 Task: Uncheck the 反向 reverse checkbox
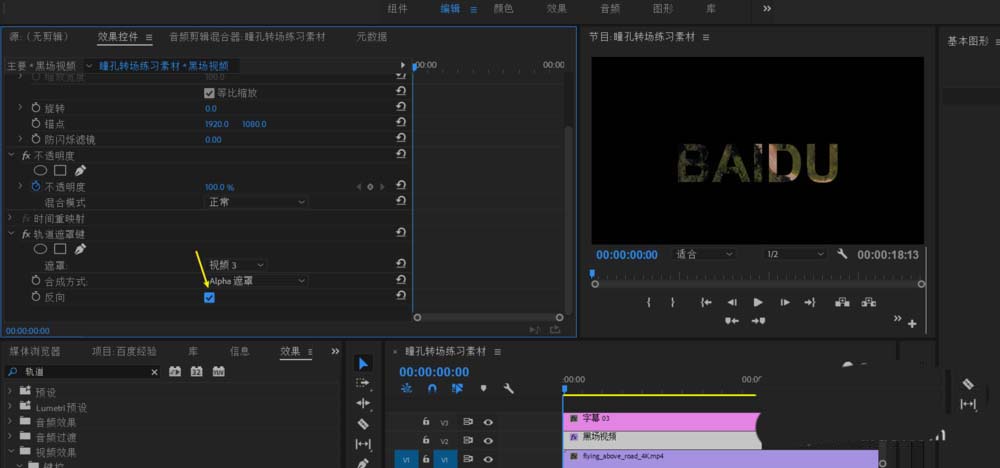point(209,298)
